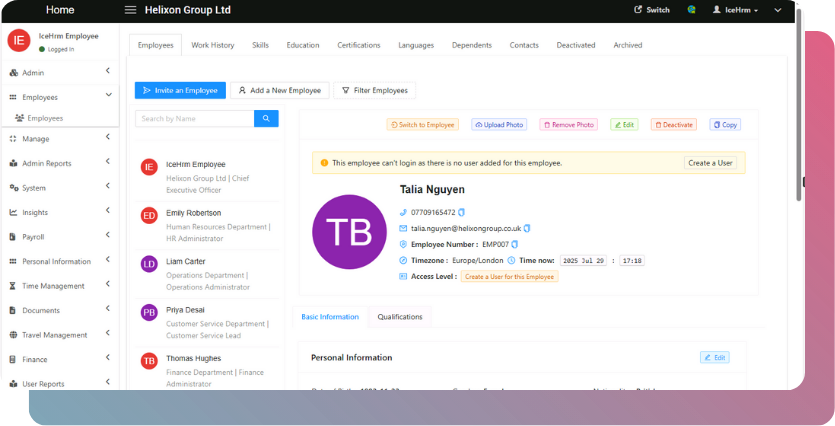Copy the phone number 07709165472
Screen dimensions: 835x426
point(462,212)
